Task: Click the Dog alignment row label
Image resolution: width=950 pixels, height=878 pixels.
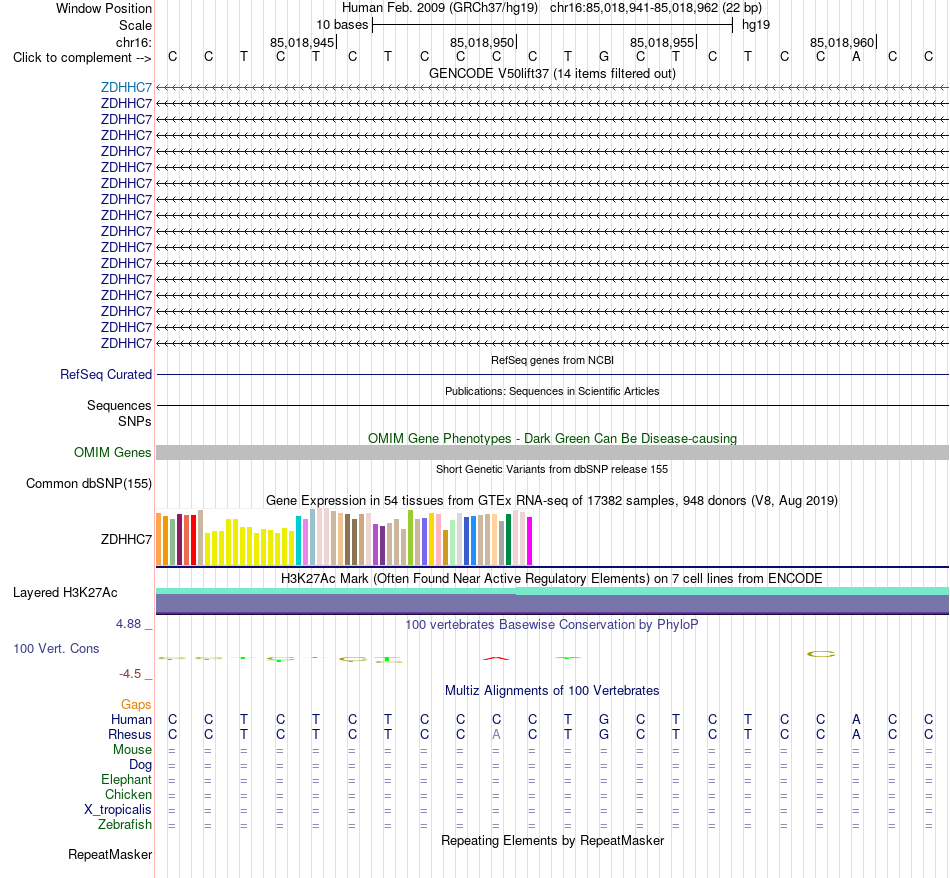Action: pyautogui.click(x=140, y=765)
